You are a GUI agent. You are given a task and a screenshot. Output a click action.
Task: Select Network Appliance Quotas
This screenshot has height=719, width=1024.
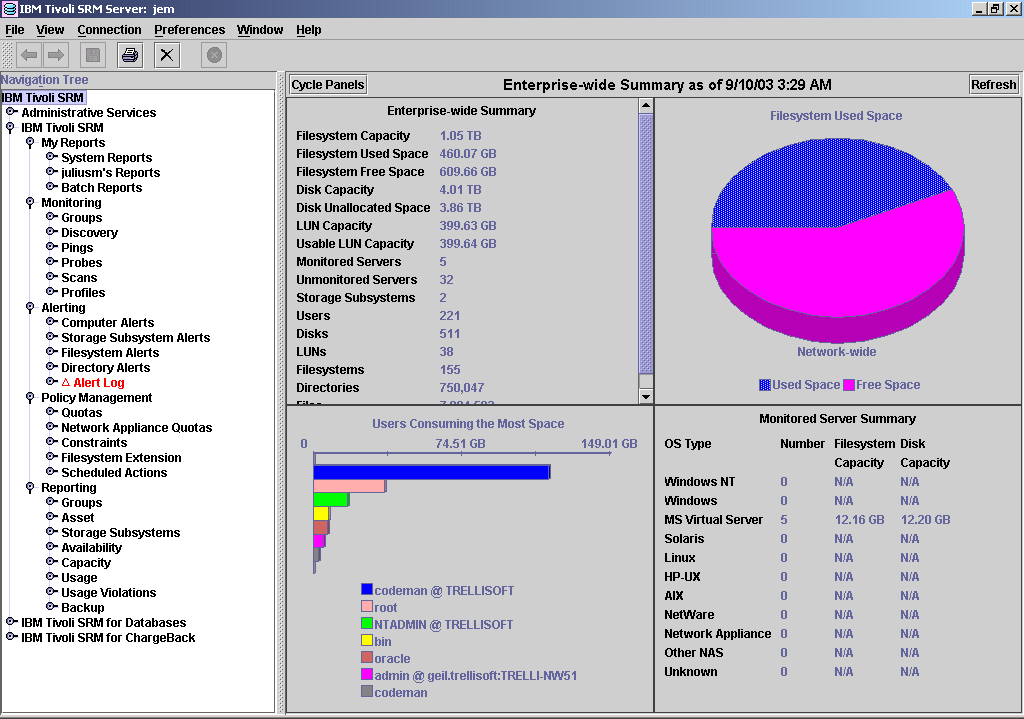click(136, 428)
